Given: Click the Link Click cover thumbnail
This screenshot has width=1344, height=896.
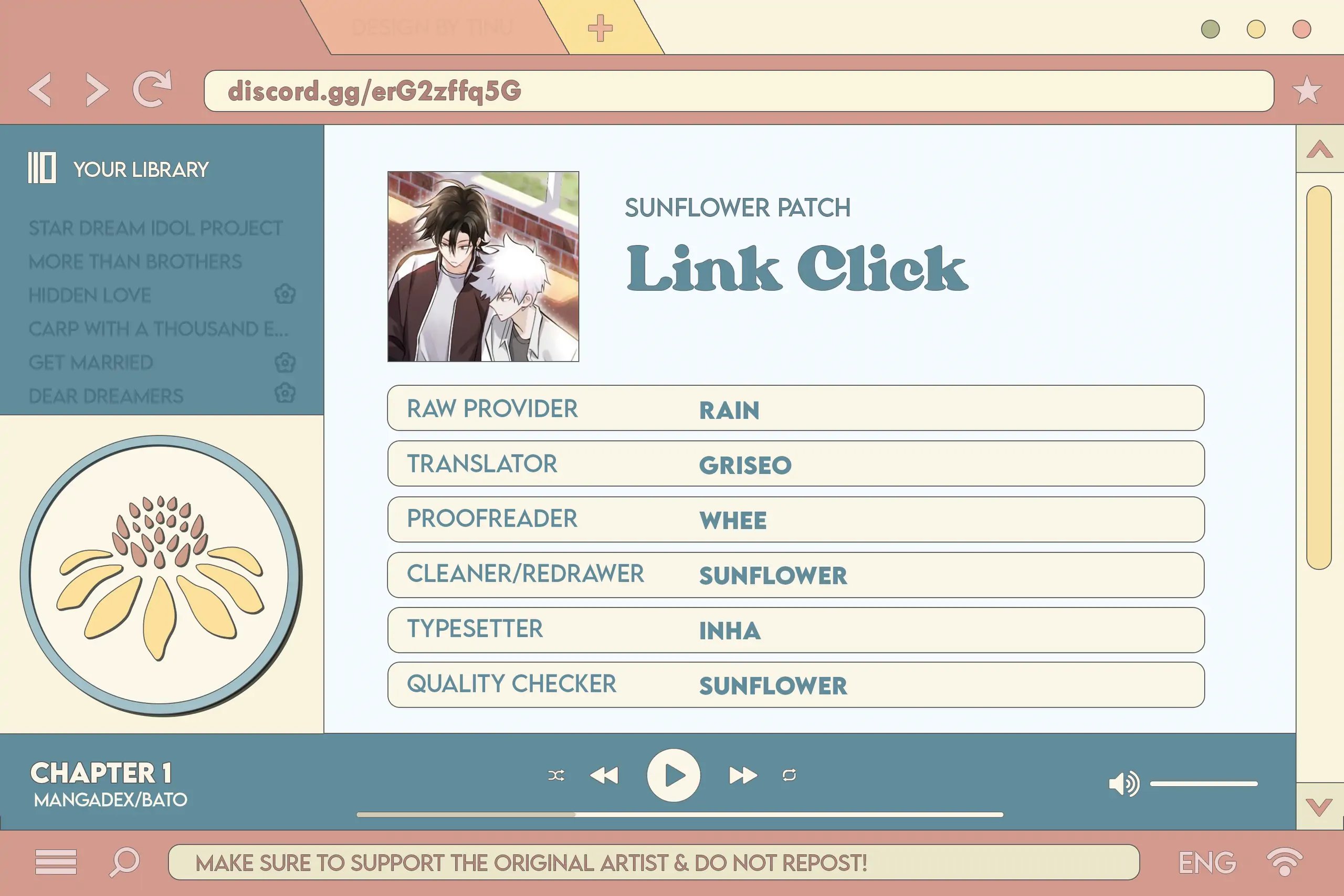Looking at the screenshot, I should (483, 266).
